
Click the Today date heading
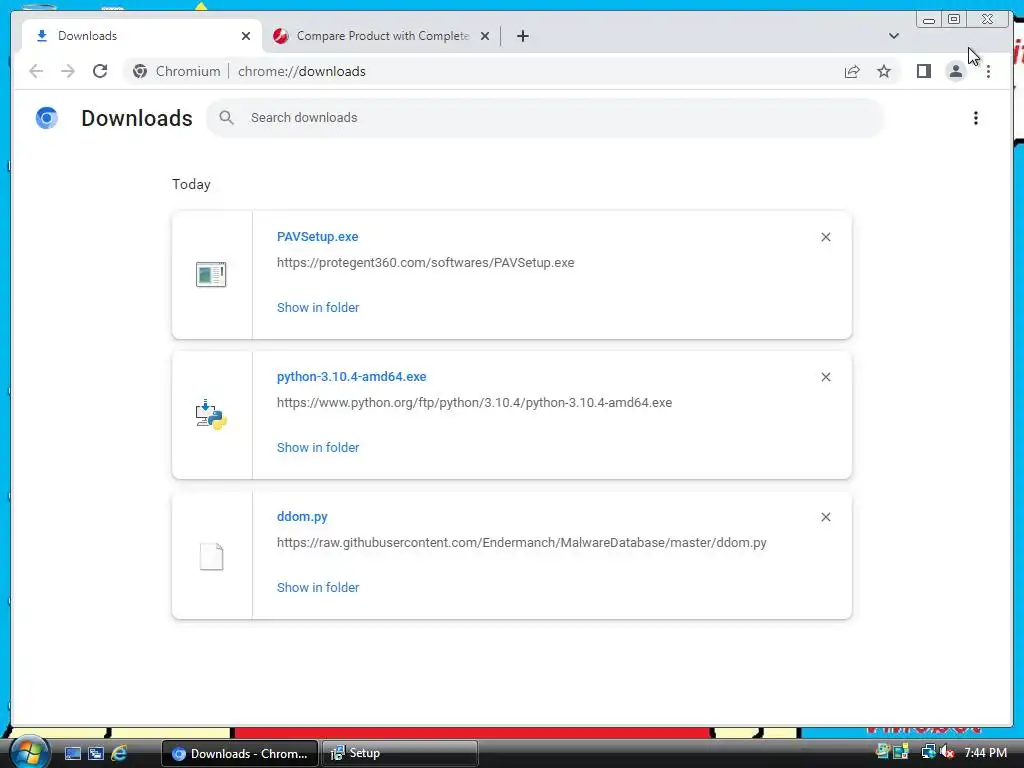tap(191, 184)
